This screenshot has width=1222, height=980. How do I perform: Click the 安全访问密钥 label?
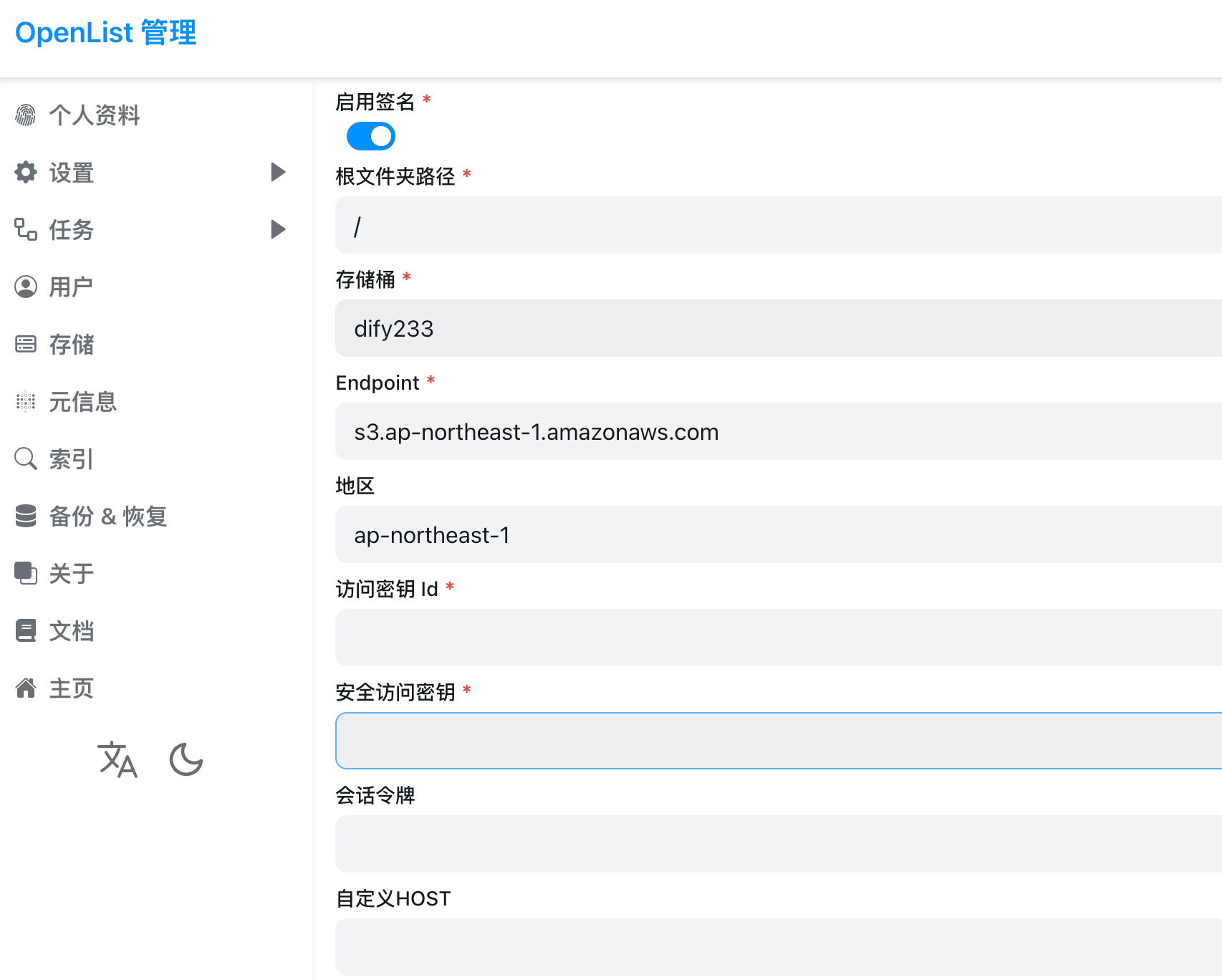395,692
